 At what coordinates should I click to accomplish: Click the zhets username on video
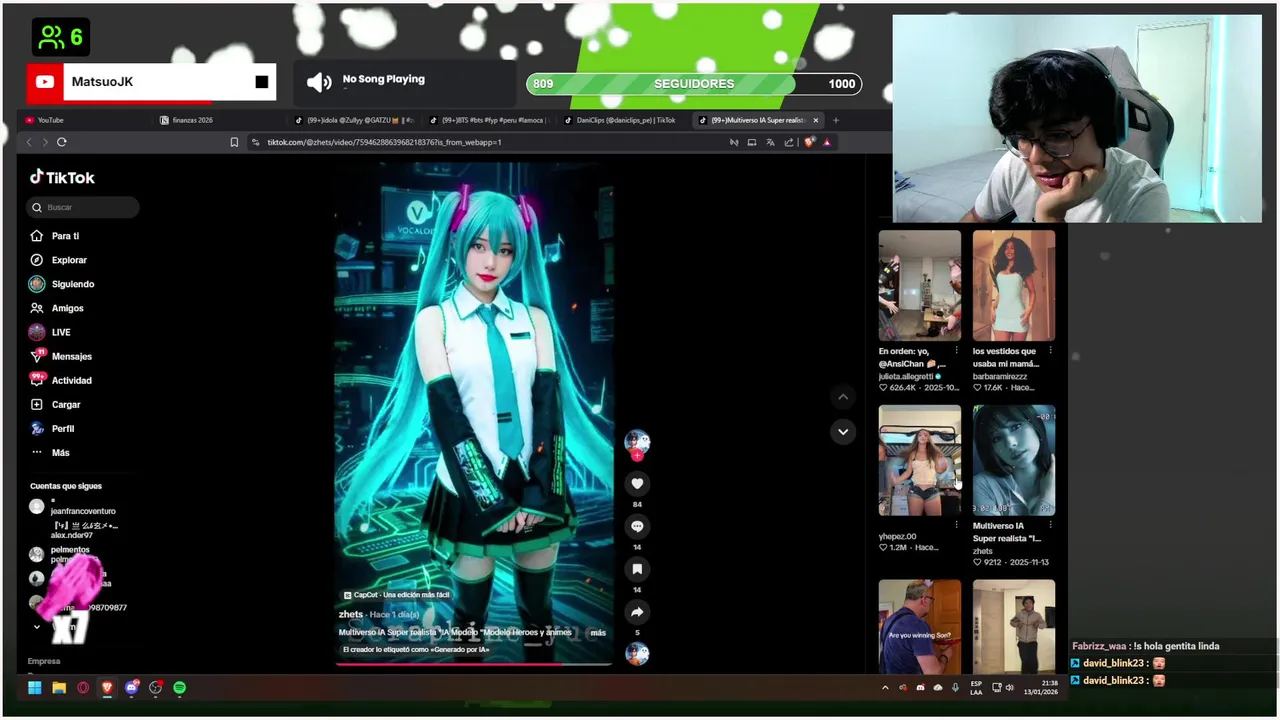[x=351, y=614]
